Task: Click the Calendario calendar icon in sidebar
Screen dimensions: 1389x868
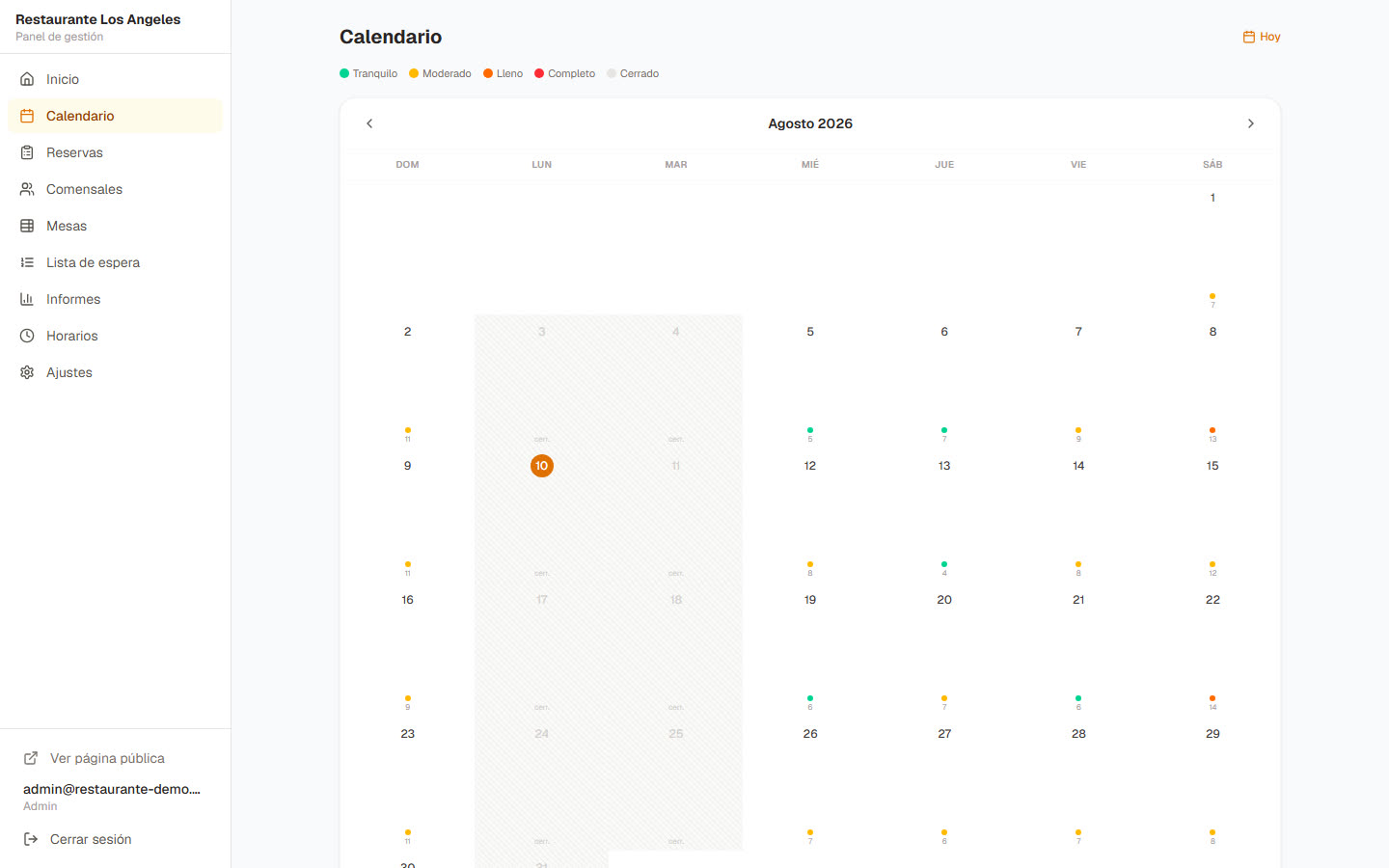Action: point(27,116)
